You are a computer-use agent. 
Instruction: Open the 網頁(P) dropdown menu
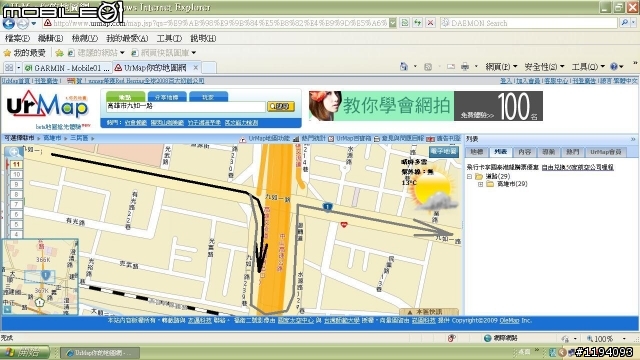pyautogui.click(x=501, y=66)
